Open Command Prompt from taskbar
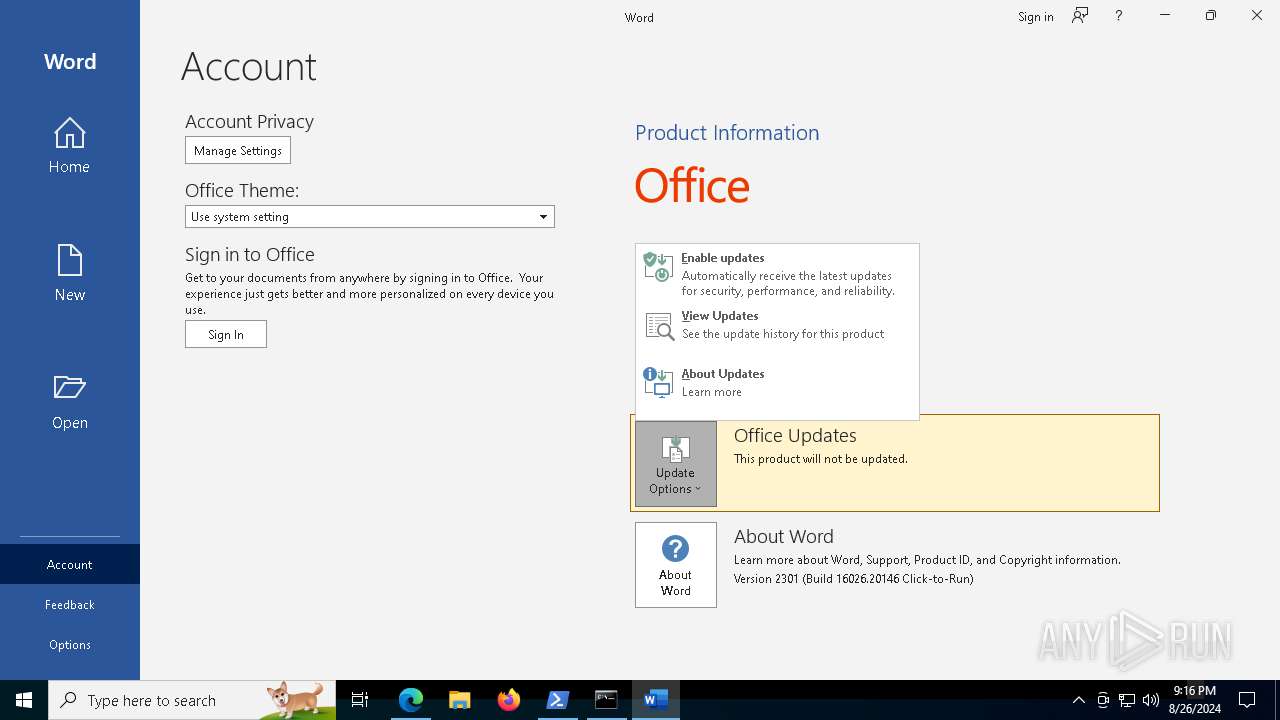Screen dimensions: 1280x720 pos(606,700)
